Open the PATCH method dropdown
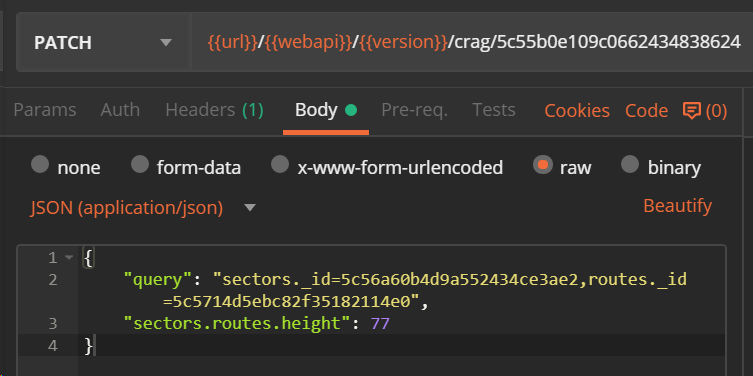This screenshot has width=753, height=376. 103,43
